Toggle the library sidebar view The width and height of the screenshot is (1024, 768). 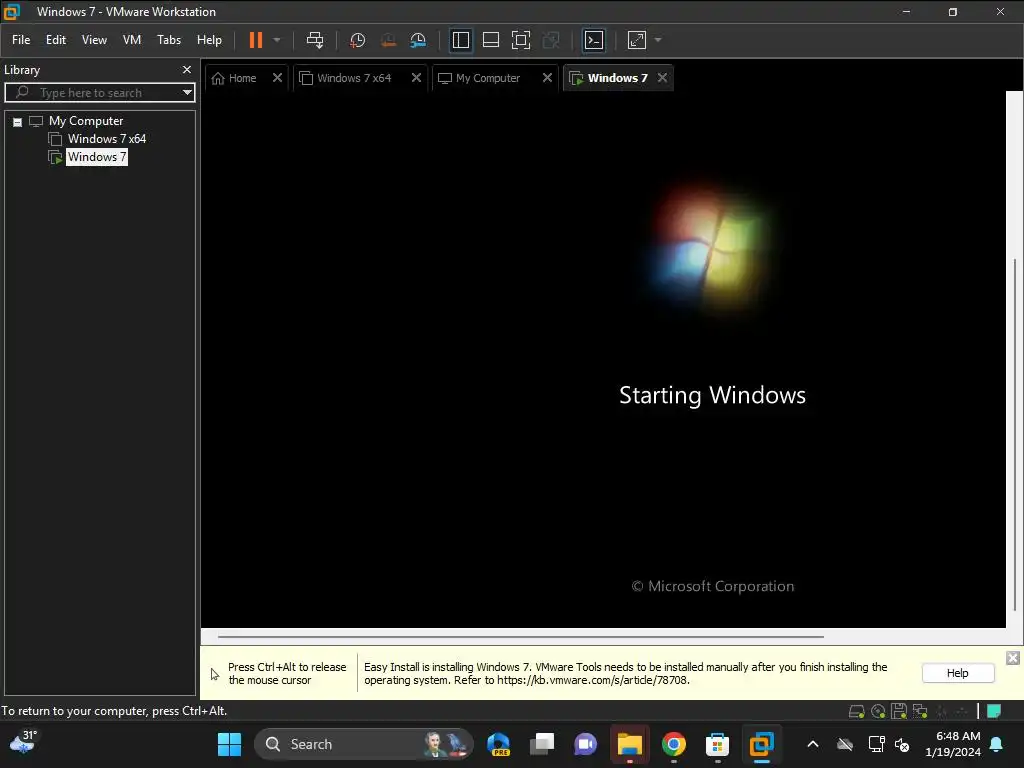(x=460, y=40)
